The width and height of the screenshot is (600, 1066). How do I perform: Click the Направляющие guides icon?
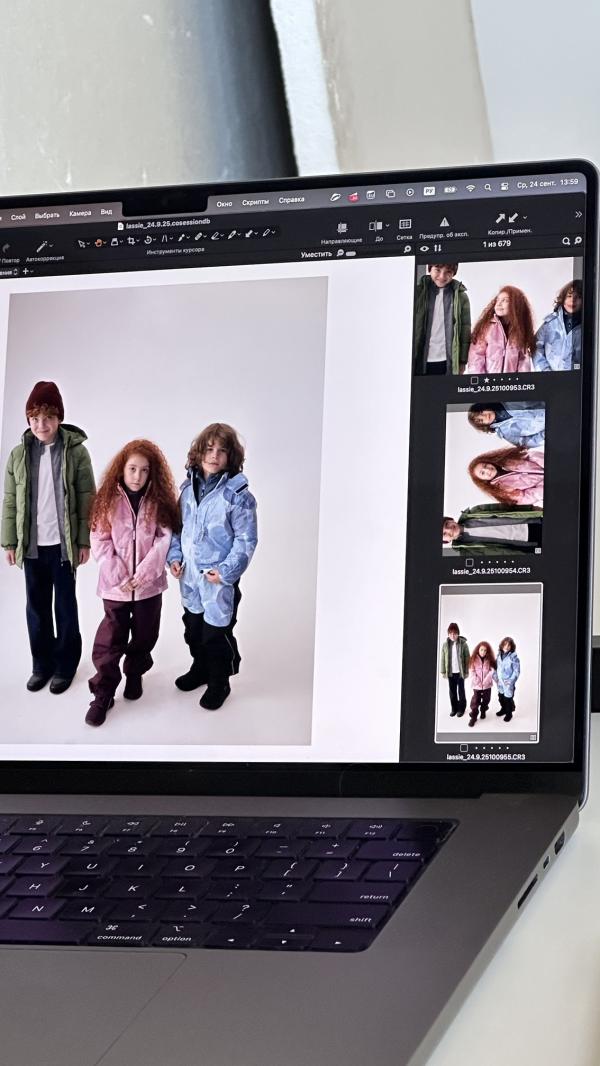pos(342,228)
